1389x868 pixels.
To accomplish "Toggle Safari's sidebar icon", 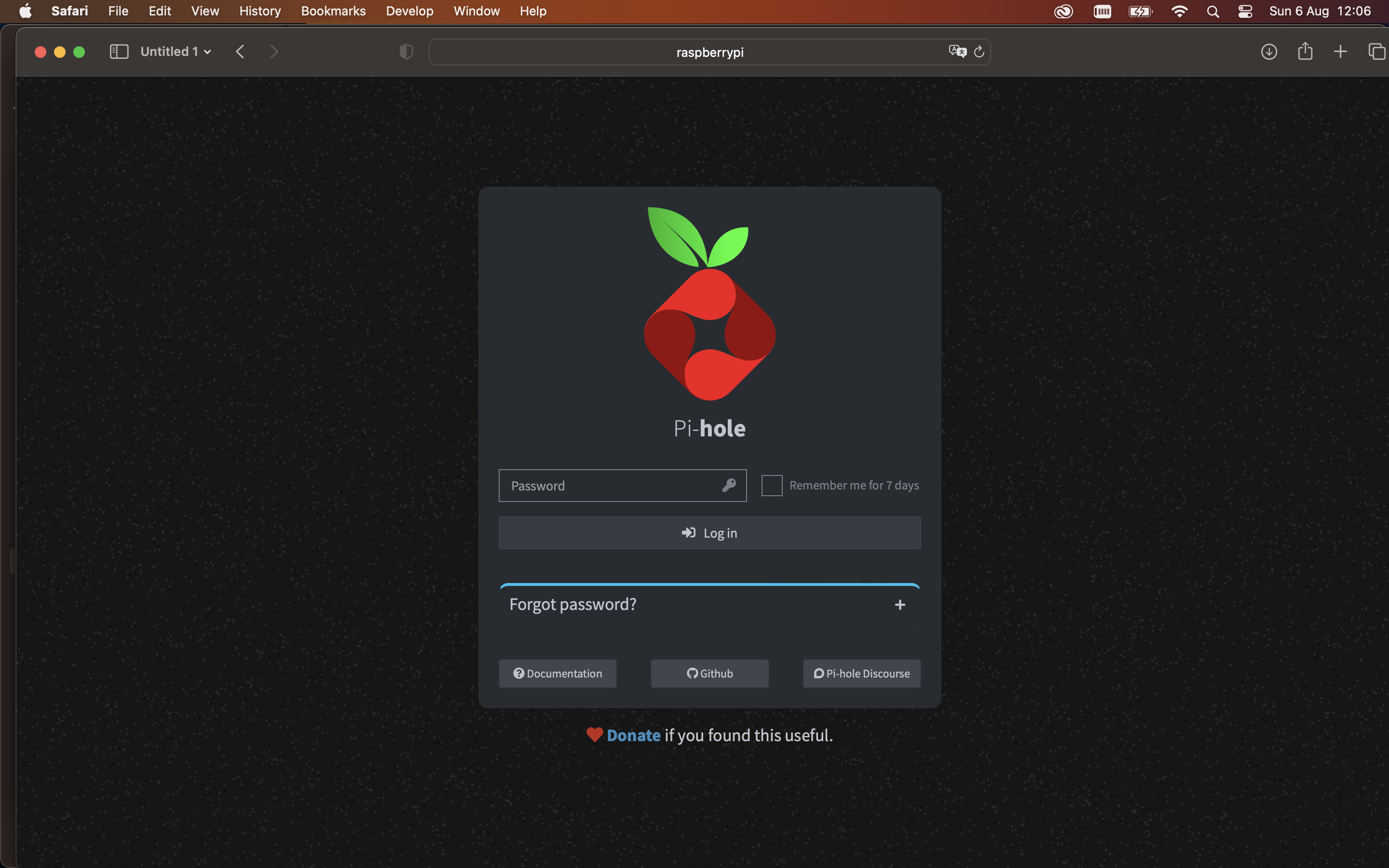I will (119, 52).
